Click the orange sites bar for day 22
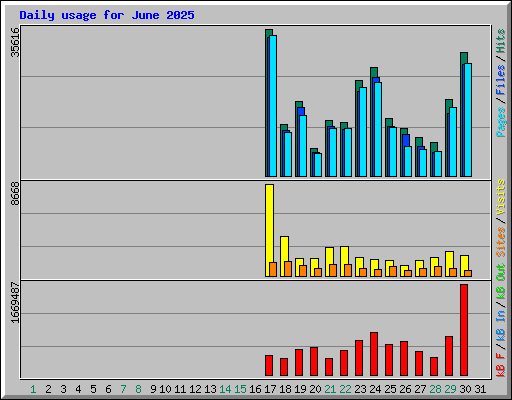The image size is (512, 400). [348, 270]
